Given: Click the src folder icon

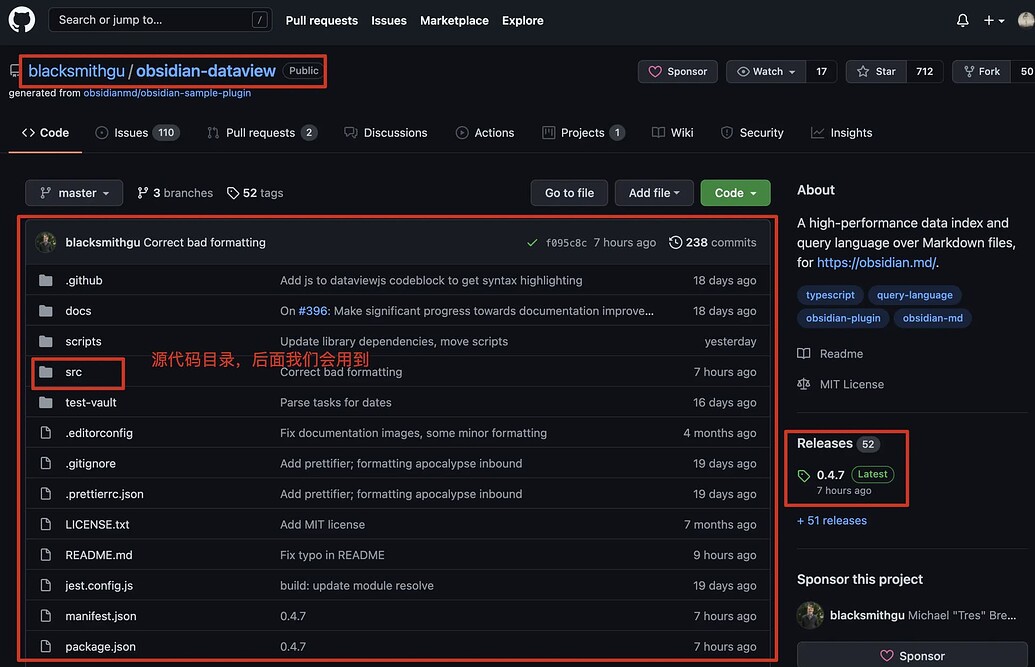Looking at the screenshot, I should point(45,372).
